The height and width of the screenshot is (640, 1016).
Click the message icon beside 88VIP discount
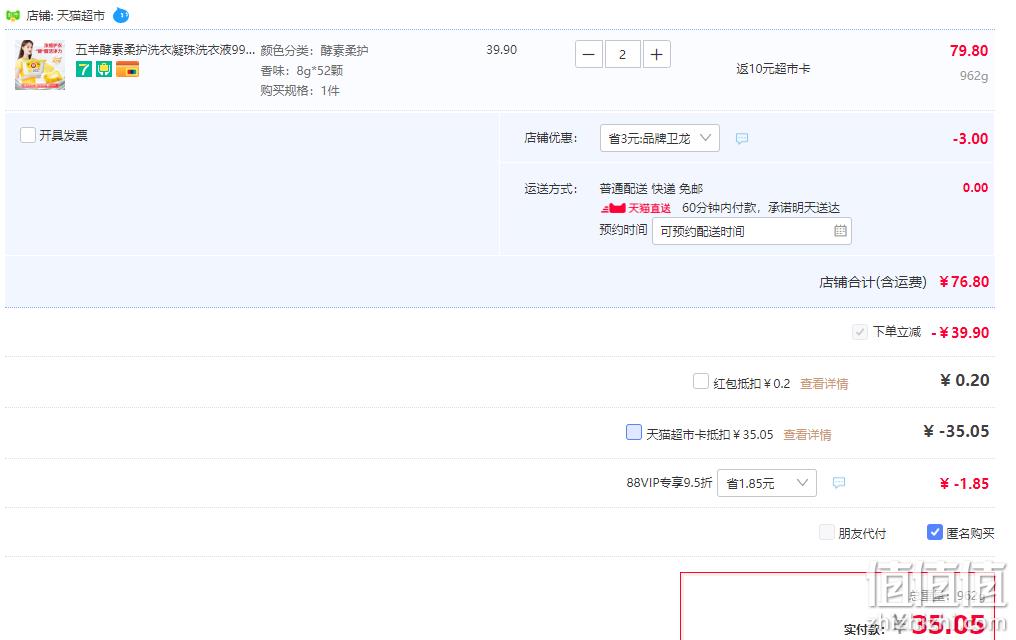tap(838, 483)
